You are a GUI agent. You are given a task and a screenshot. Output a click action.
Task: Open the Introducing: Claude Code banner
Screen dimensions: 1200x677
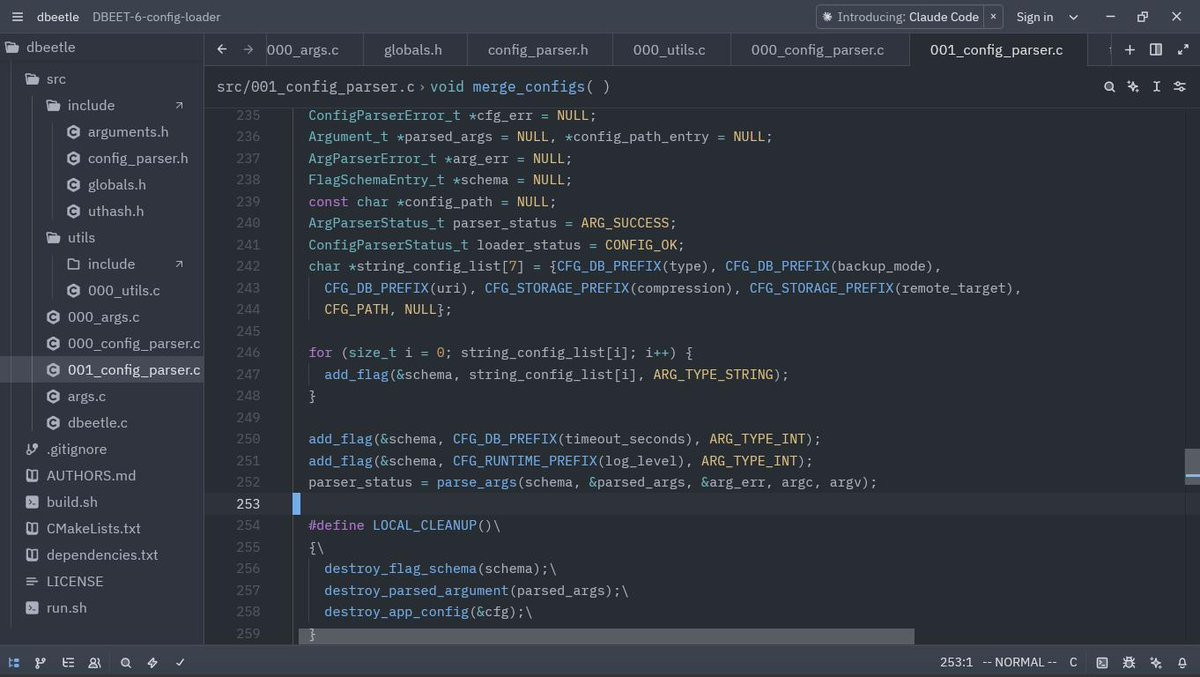pos(900,17)
